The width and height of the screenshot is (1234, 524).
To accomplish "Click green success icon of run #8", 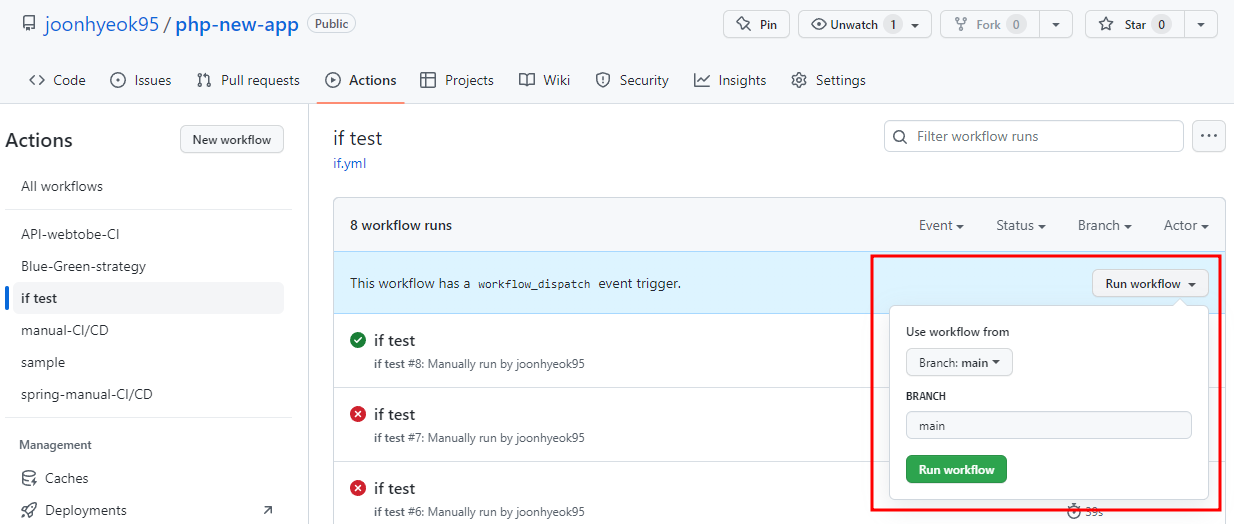I will click(x=358, y=340).
